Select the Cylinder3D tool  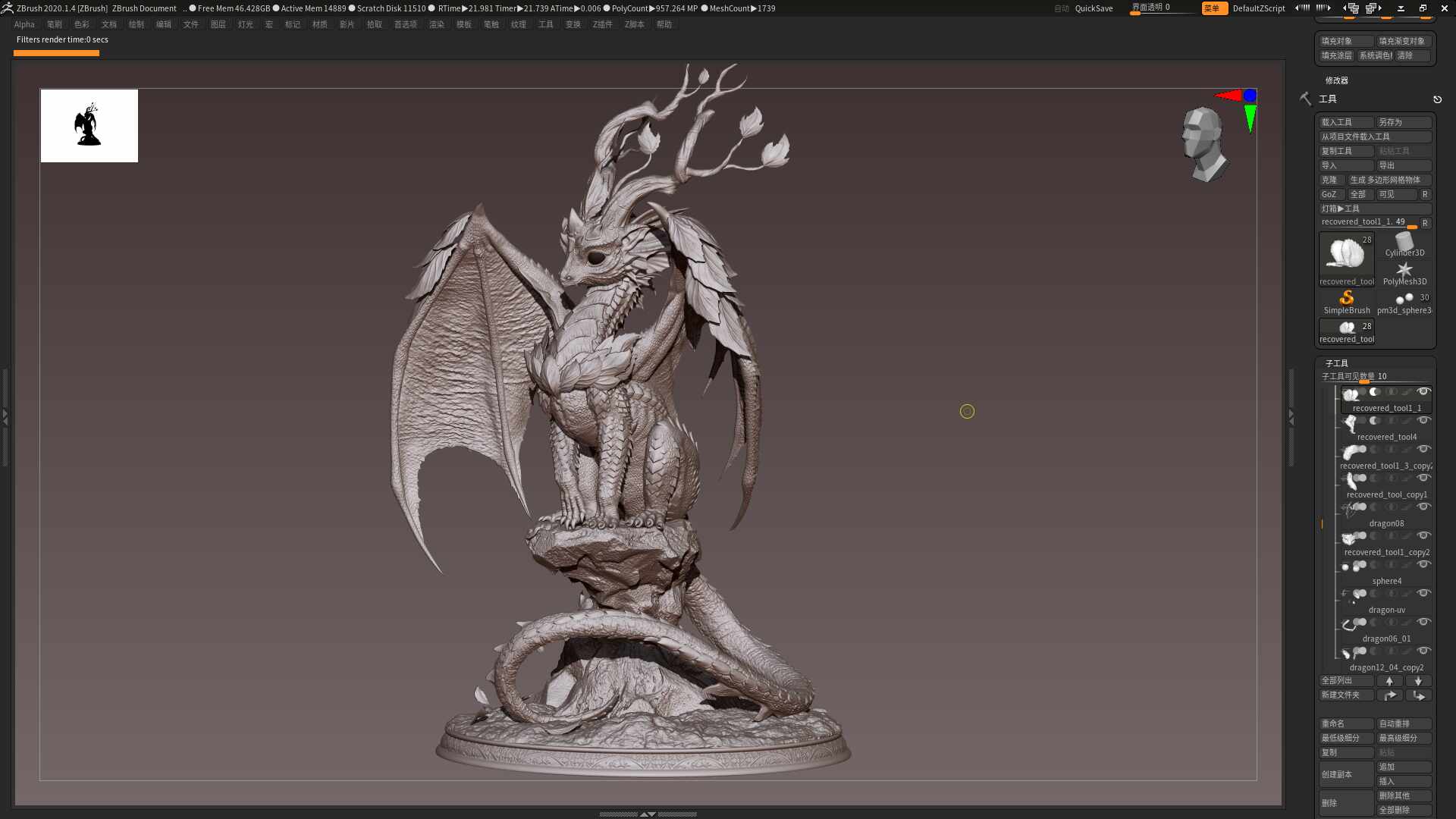(x=1404, y=245)
